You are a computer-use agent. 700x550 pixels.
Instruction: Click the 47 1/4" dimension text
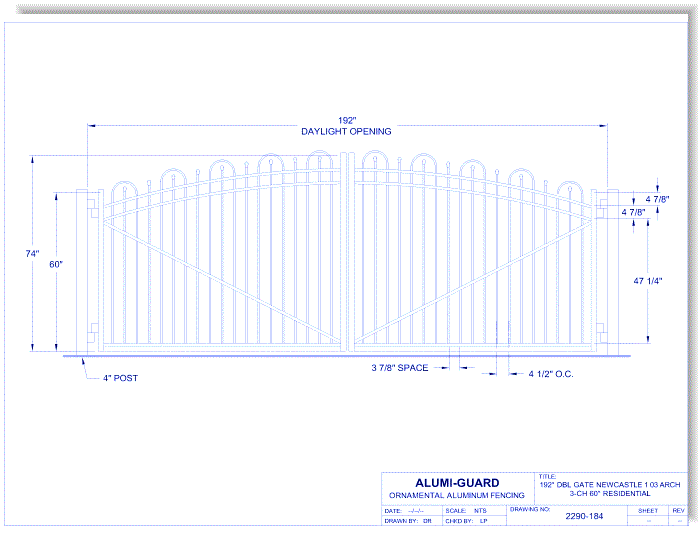tap(648, 281)
